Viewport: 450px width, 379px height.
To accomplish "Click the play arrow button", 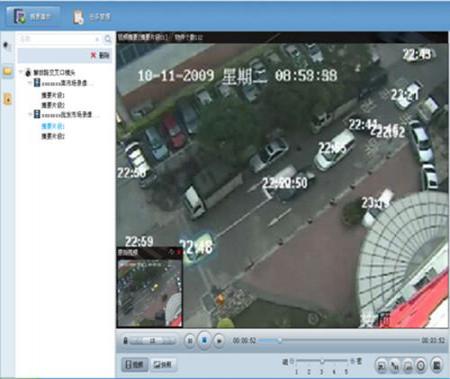I will click(x=219, y=341).
